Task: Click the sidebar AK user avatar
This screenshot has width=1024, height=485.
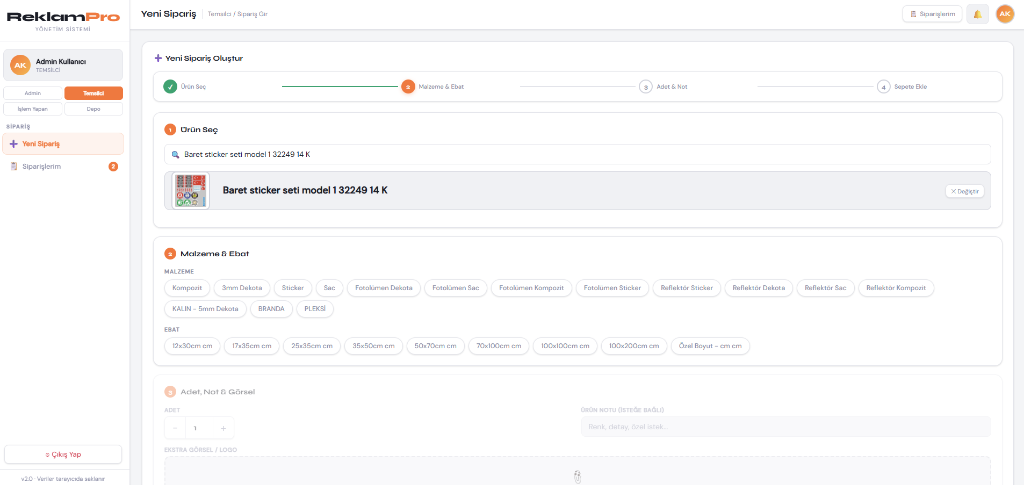Action: click(x=20, y=65)
